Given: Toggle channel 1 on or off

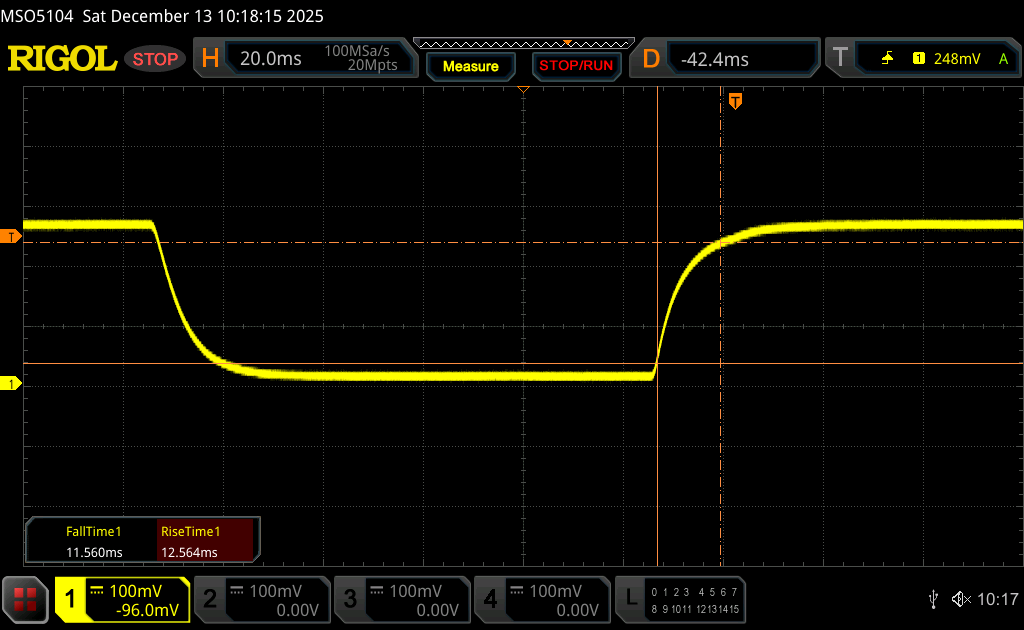Looking at the screenshot, I should pos(122,599).
